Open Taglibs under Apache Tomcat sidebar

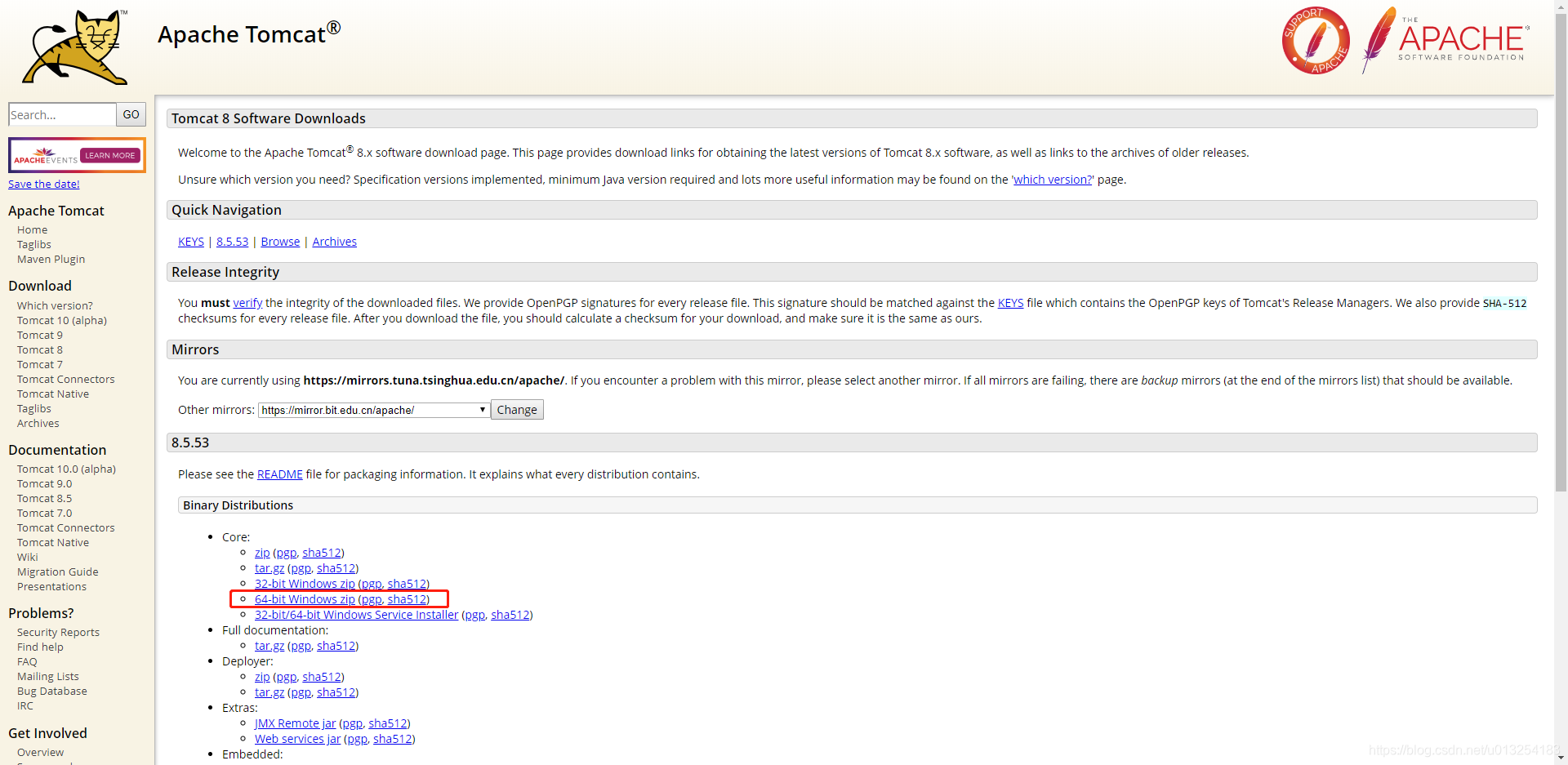33,245
